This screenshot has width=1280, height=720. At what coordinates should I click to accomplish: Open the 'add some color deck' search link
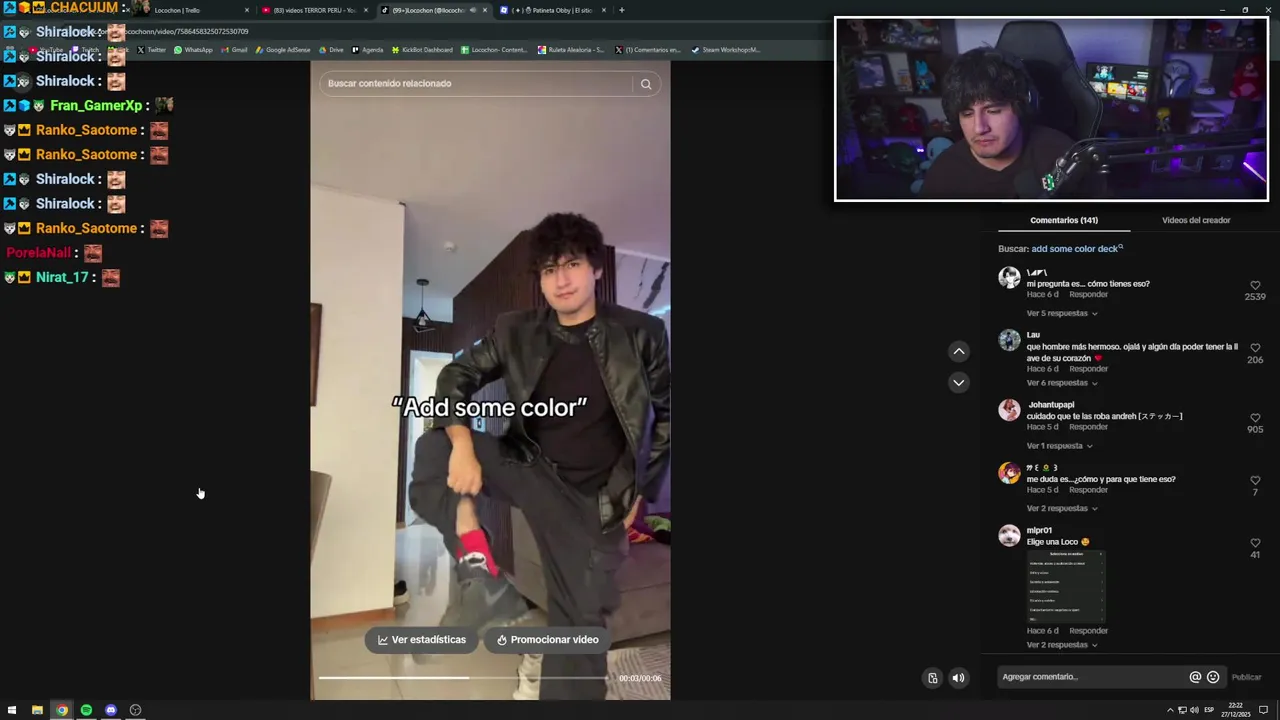(x=1076, y=249)
